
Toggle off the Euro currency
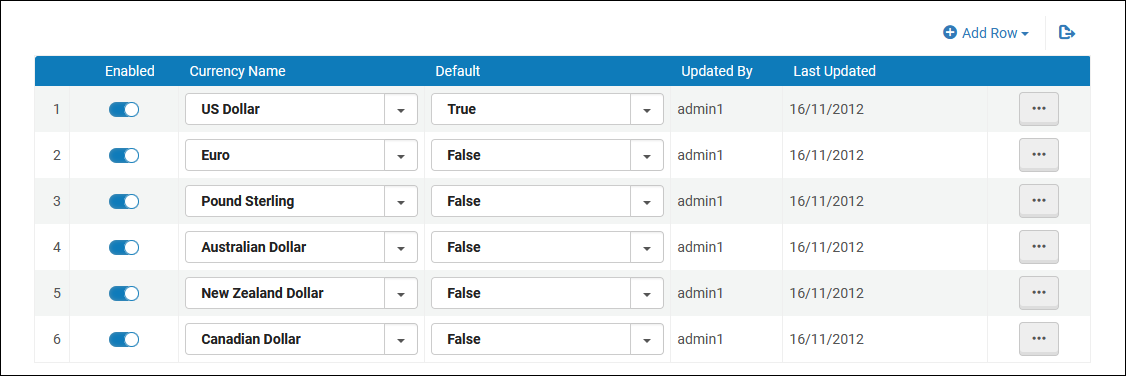[124, 155]
